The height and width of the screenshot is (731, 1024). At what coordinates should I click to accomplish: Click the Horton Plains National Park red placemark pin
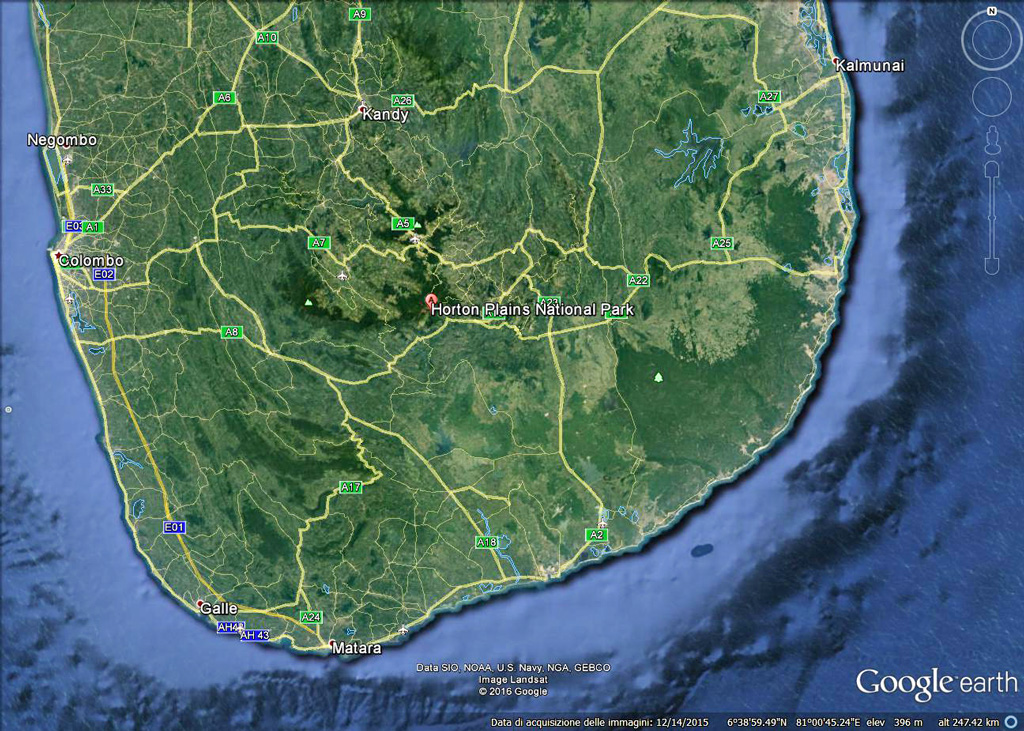click(x=432, y=299)
